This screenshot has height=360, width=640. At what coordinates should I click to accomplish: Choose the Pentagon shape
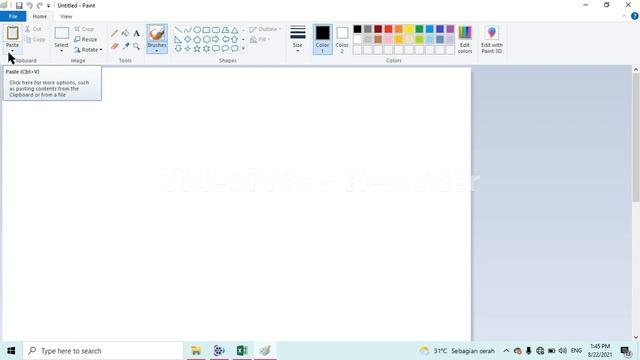point(197,39)
